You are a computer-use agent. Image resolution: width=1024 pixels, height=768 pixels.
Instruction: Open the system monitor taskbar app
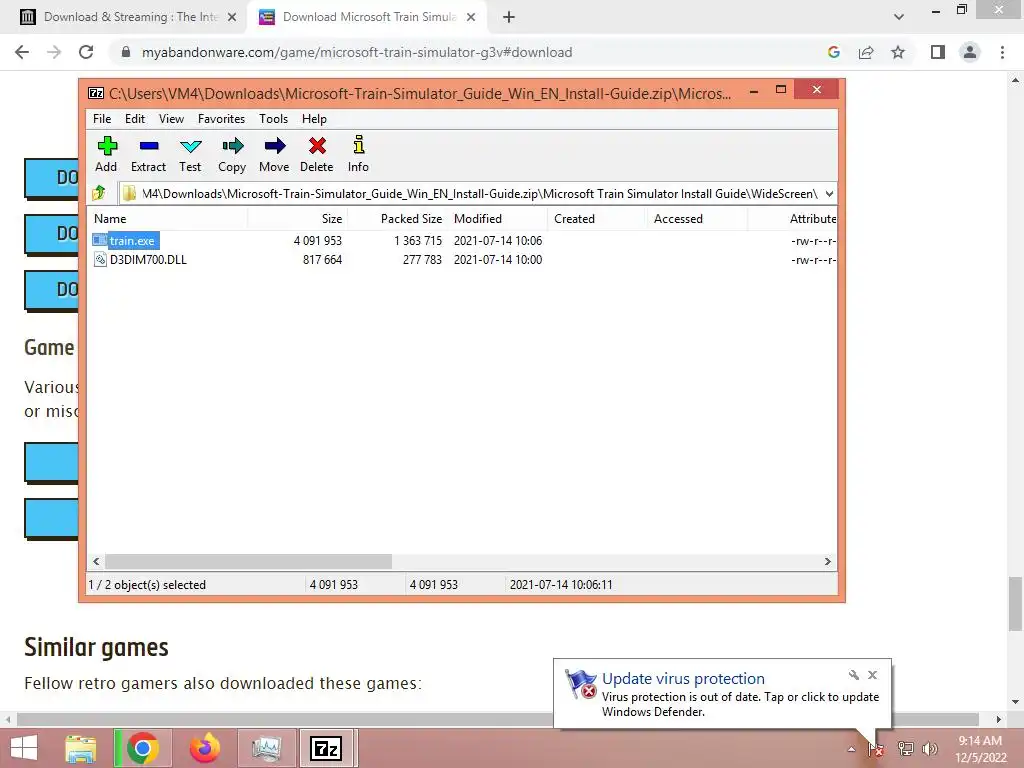coord(266,748)
